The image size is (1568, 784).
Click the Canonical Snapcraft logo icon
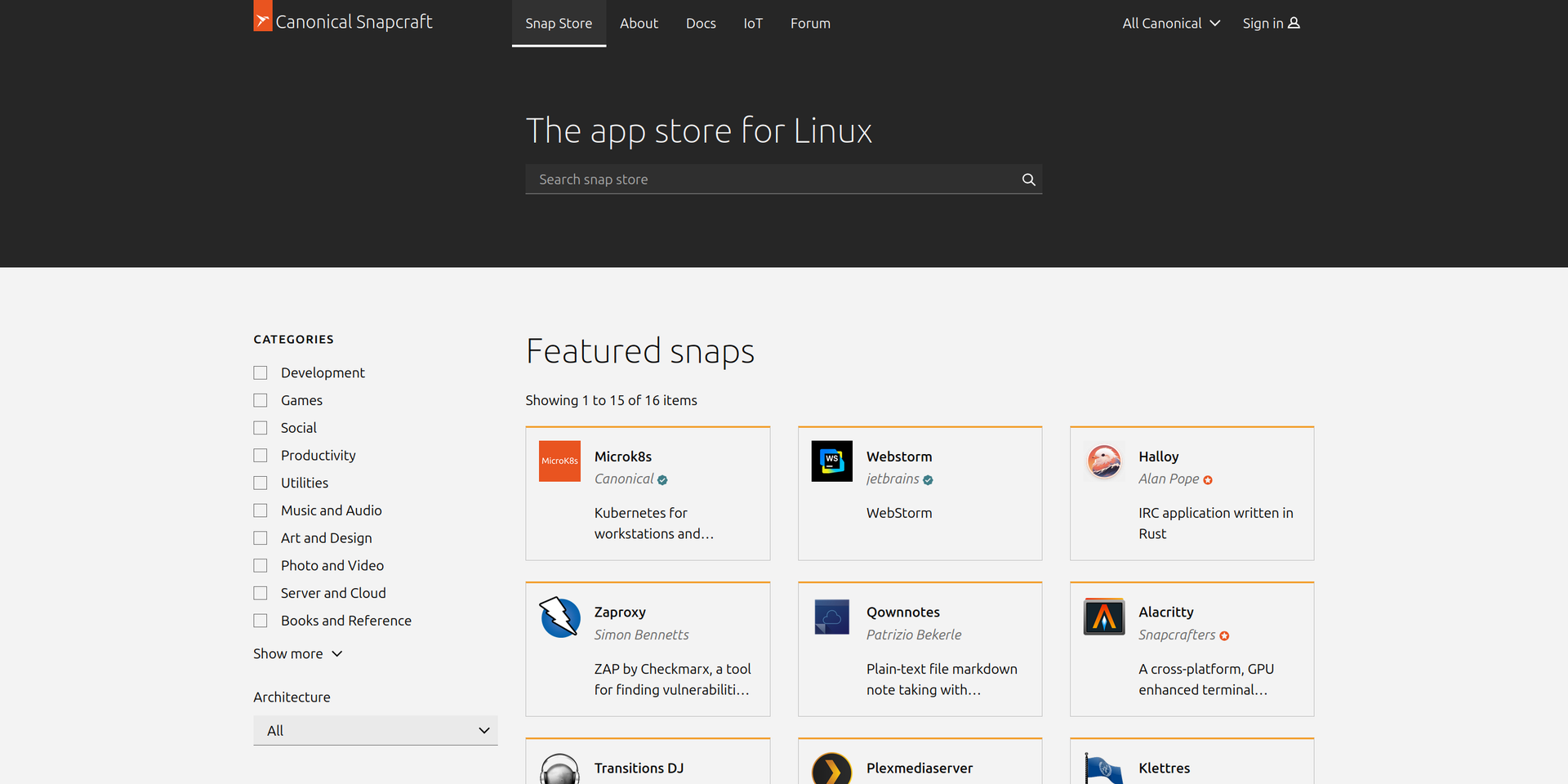262,16
